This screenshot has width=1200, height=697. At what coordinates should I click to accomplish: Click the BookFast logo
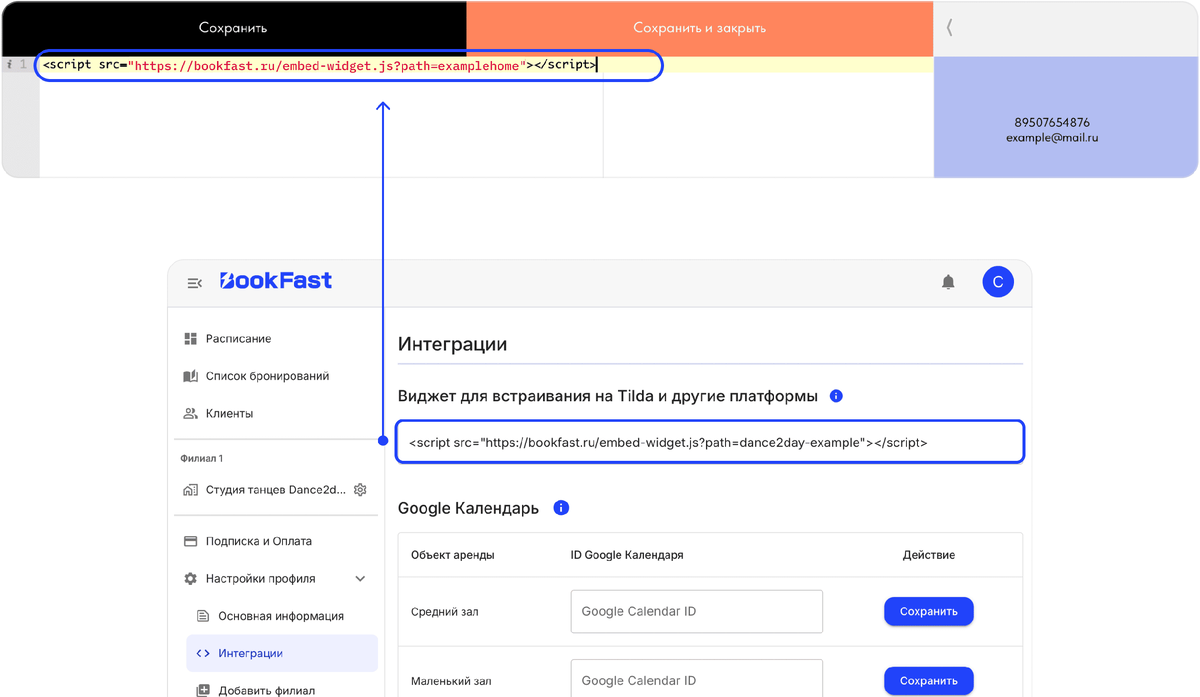(276, 281)
